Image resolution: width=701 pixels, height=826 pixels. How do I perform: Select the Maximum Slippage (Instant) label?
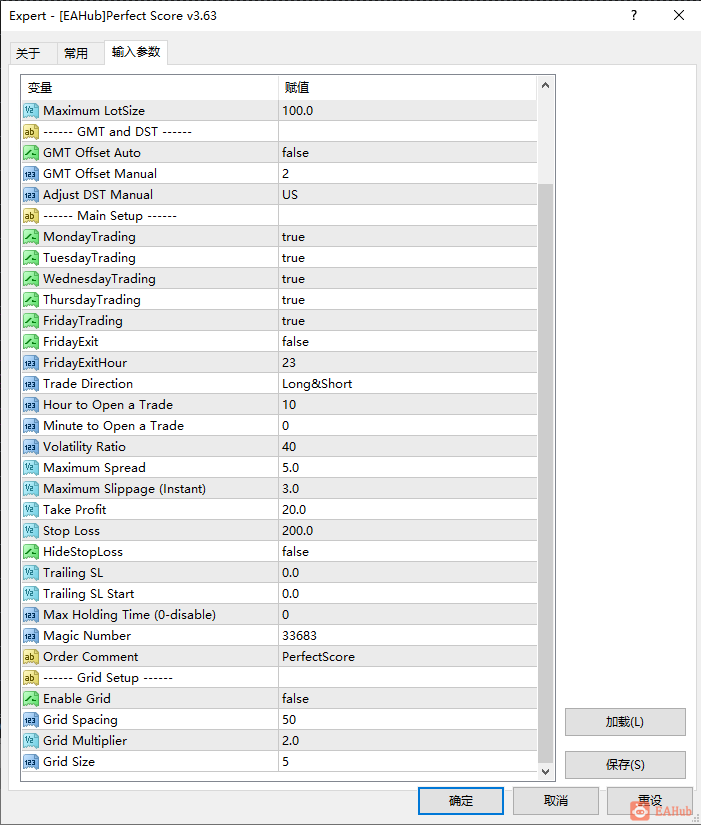tap(124, 489)
